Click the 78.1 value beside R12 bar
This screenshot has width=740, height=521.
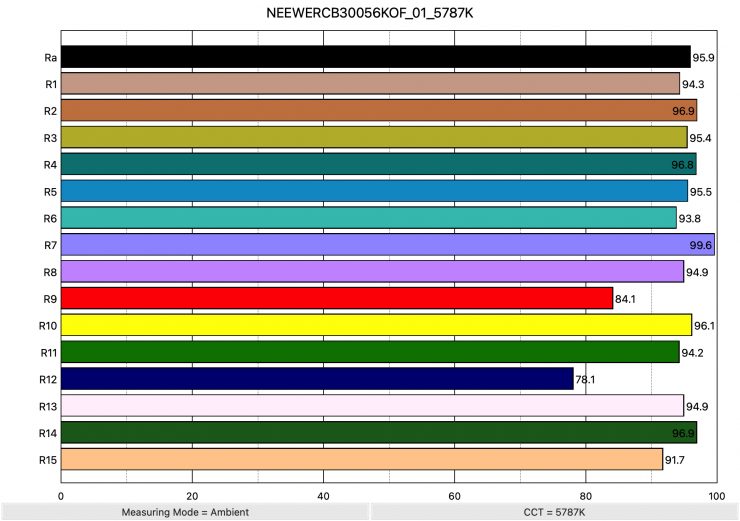pos(588,380)
